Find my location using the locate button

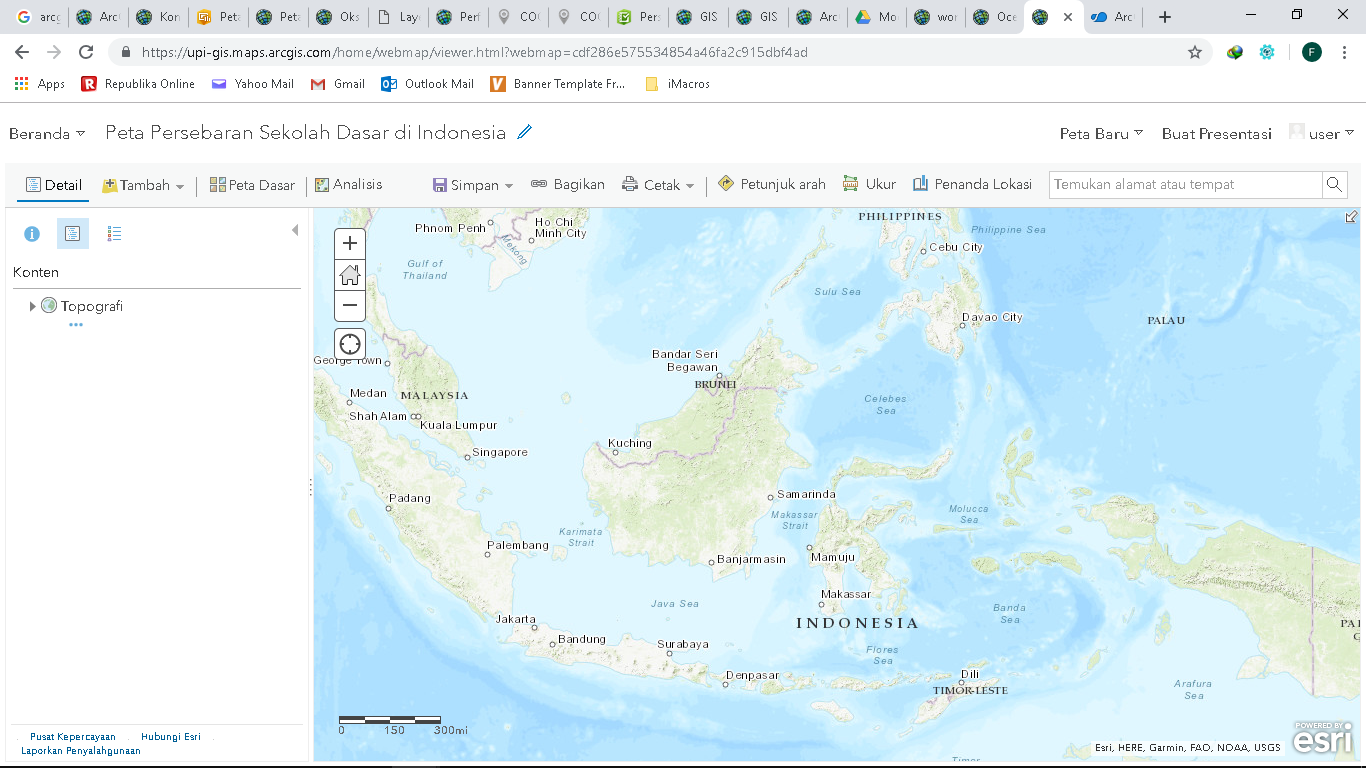point(350,344)
